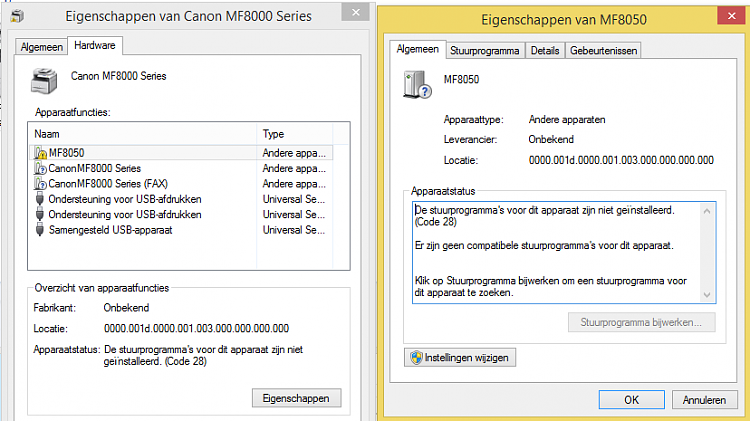Click the Canon MF8000 Series printer icon
The width and height of the screenshot is (750, 421).
44,81
